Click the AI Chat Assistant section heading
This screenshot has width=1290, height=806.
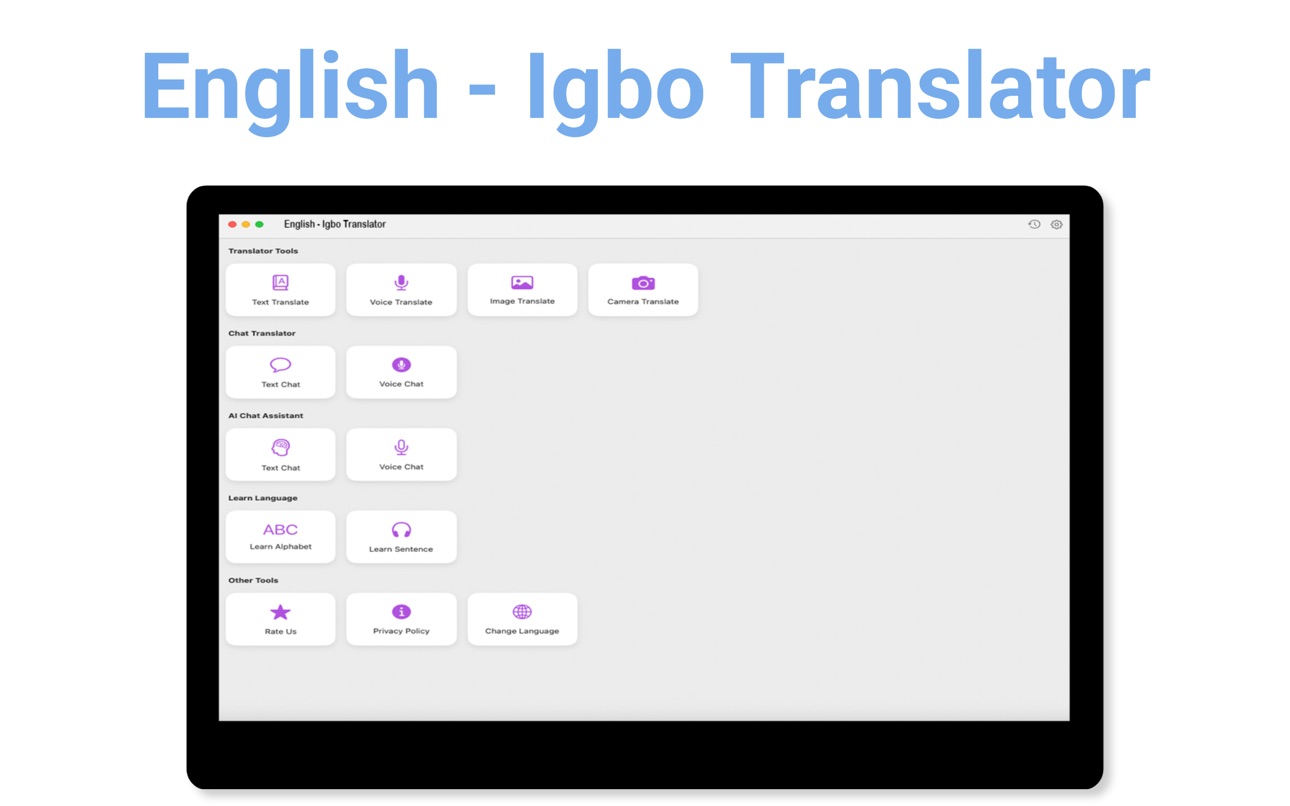(x=266, y=415)
